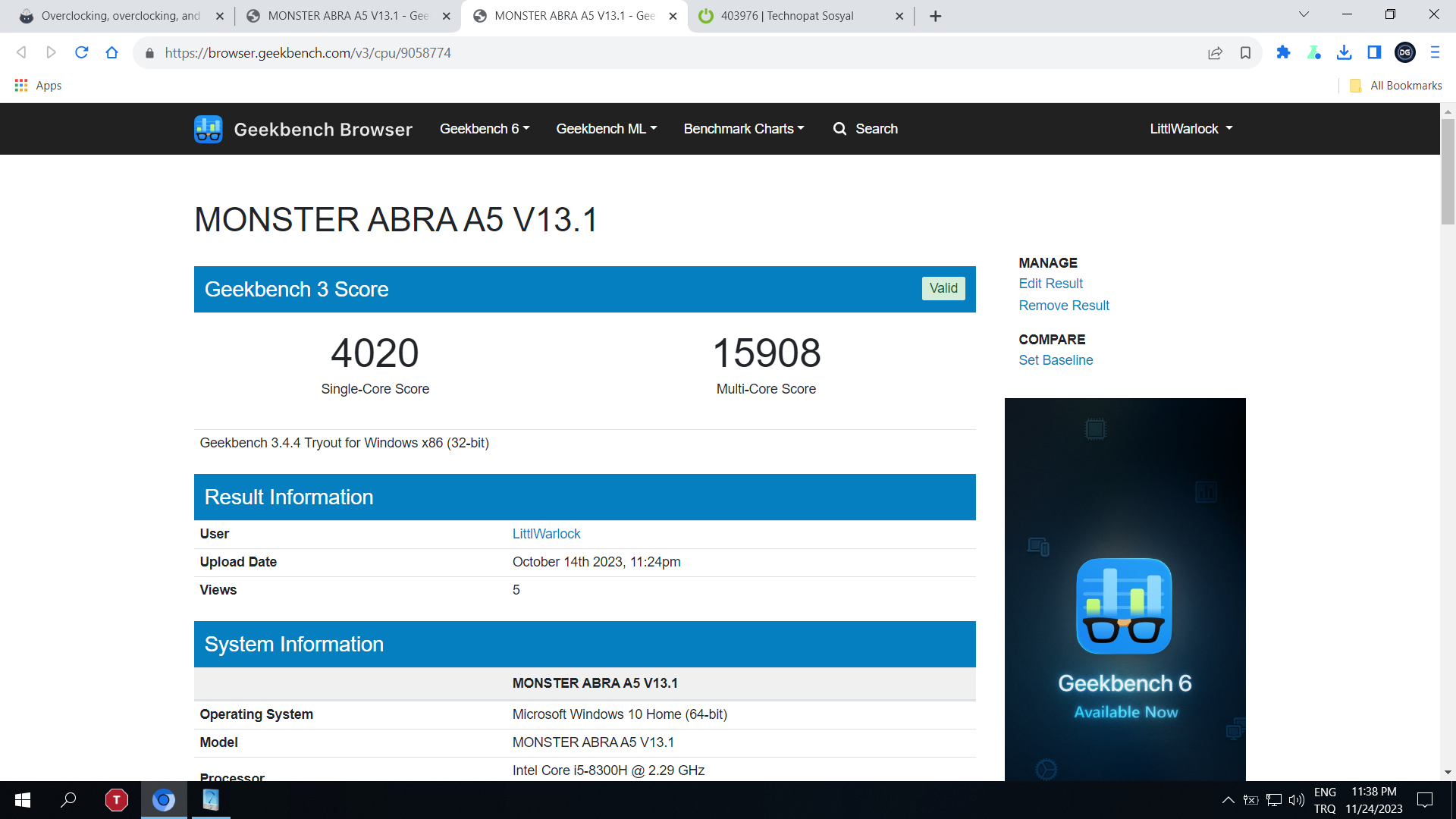This screenshot has width=1456, height=819.
Task: Go to browser home page
Action: [111, 52]
